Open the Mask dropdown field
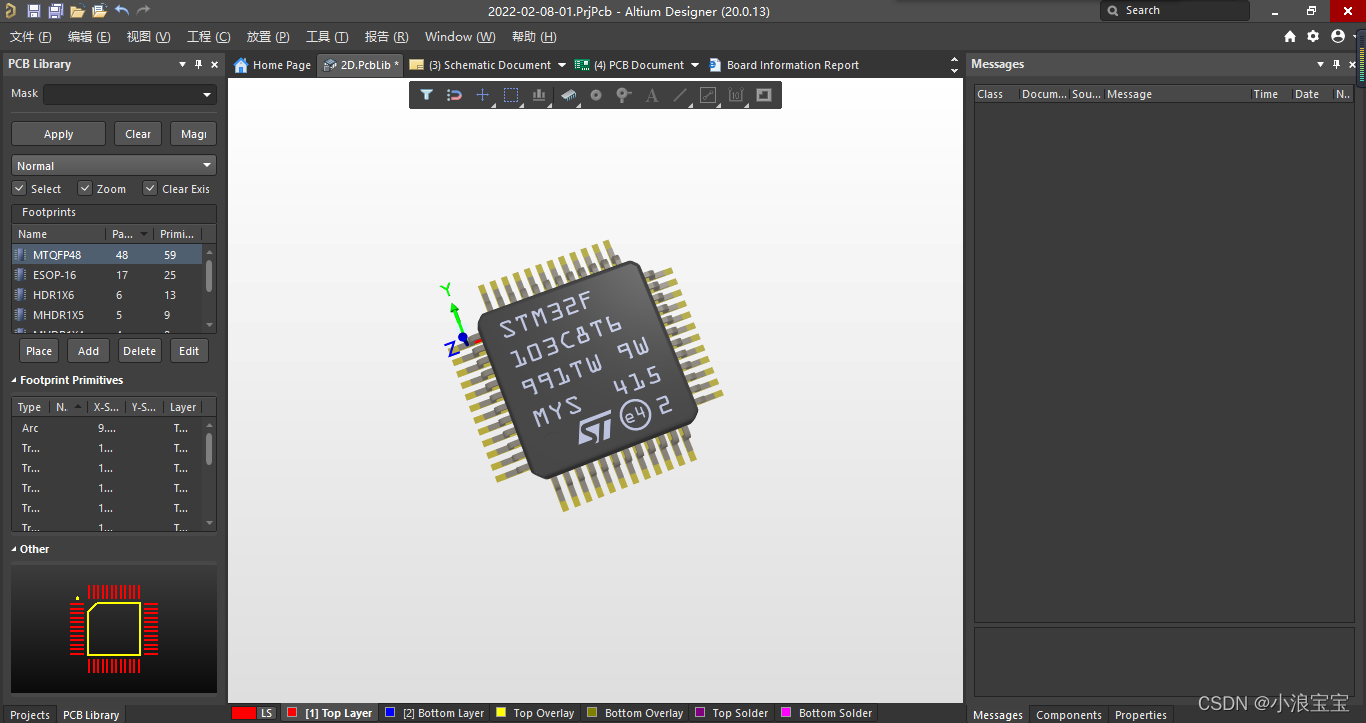The image size is (1366, 723). click(x=129, y=94)
